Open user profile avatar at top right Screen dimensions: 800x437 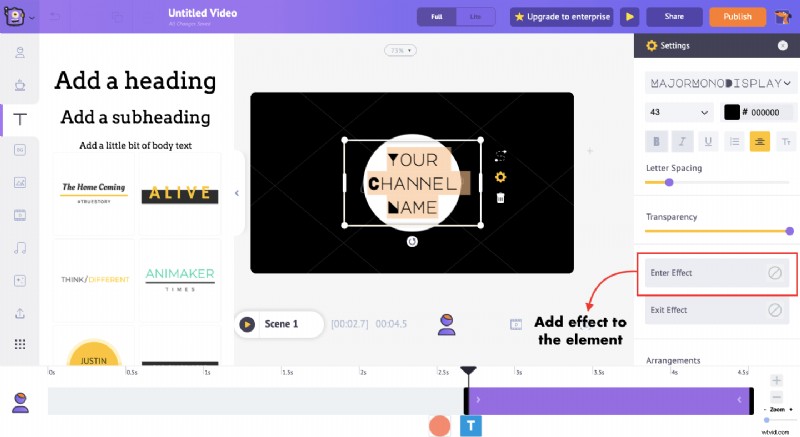click(782, 17)
